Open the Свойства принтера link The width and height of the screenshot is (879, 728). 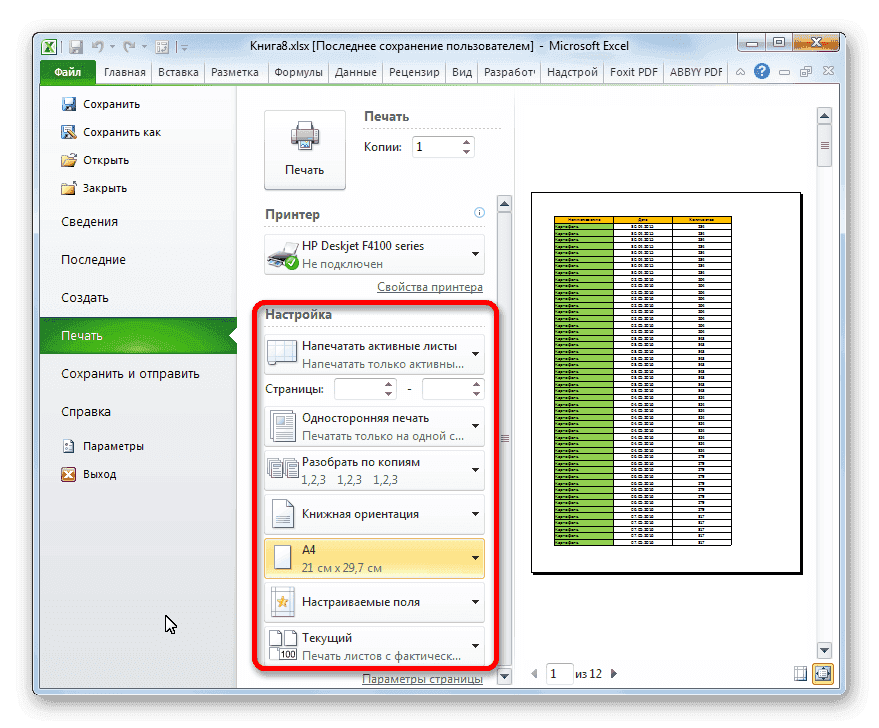coord(428,287)
